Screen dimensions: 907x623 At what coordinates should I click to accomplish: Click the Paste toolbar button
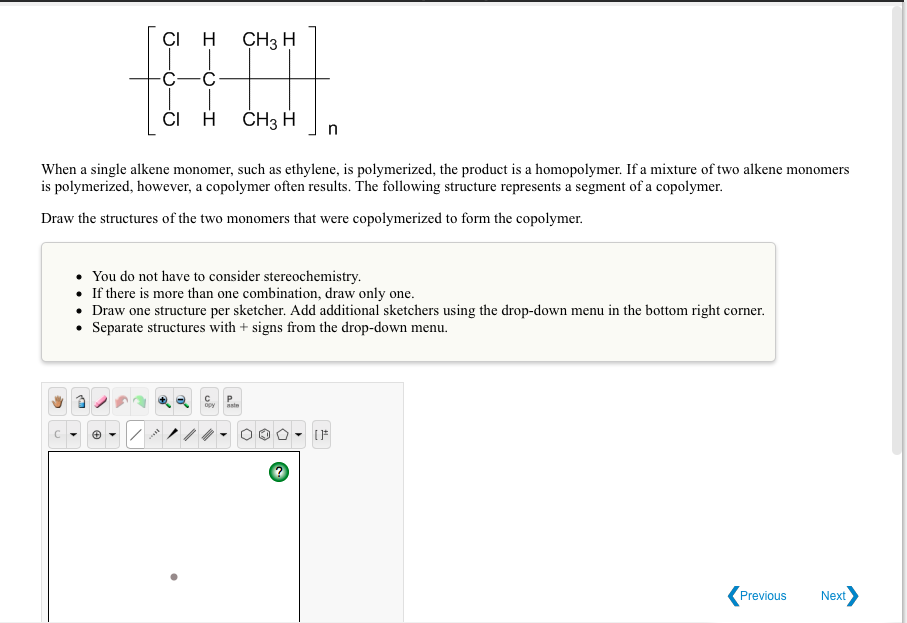(x=231, y=400)
